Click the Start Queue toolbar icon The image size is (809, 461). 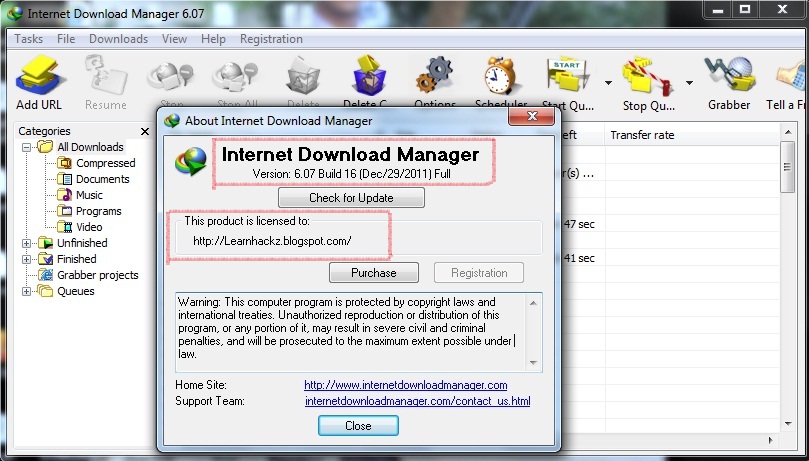pos(567,75)
